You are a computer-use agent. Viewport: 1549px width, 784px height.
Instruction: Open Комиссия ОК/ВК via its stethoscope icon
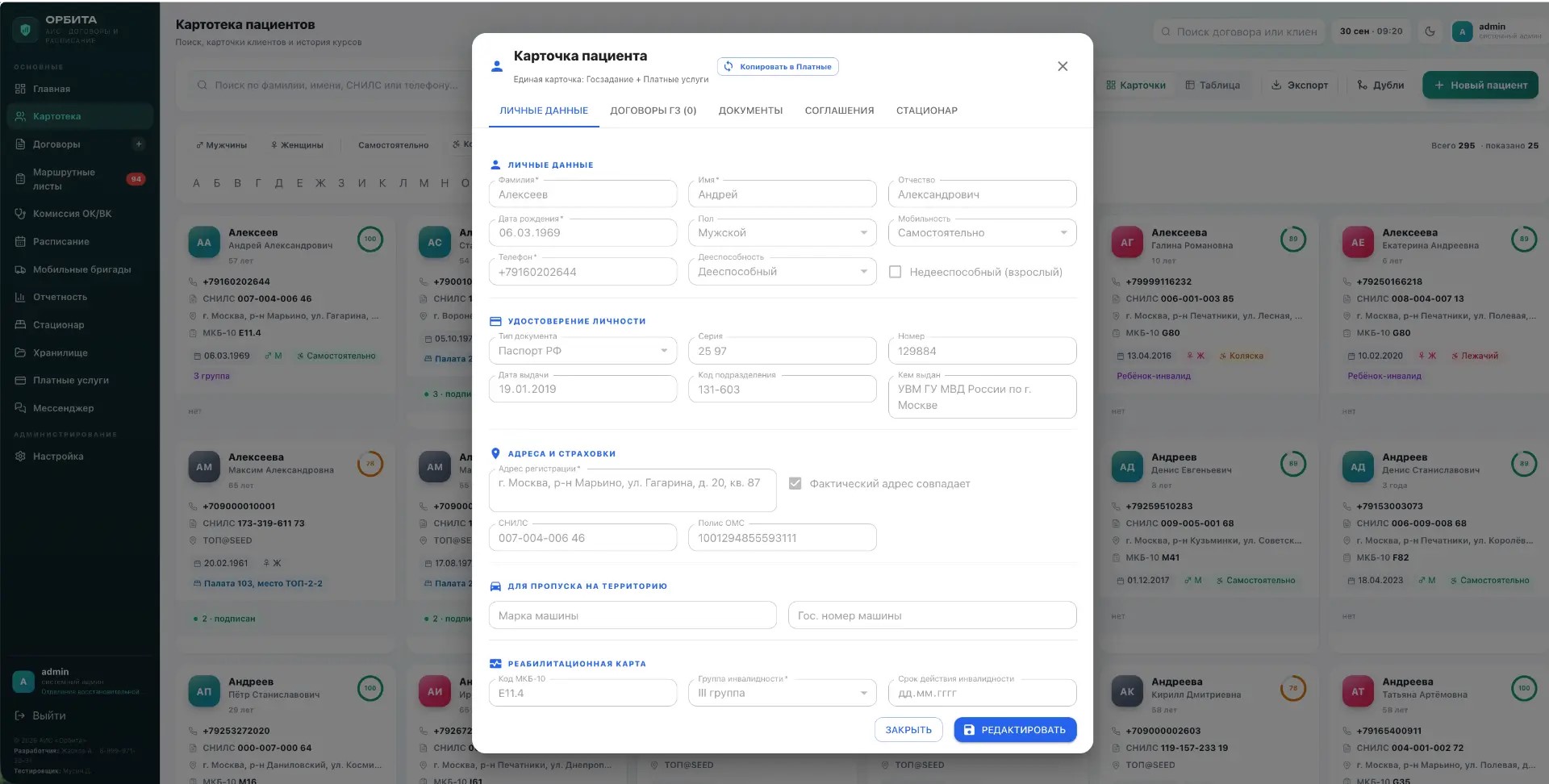tap(20, 214)
